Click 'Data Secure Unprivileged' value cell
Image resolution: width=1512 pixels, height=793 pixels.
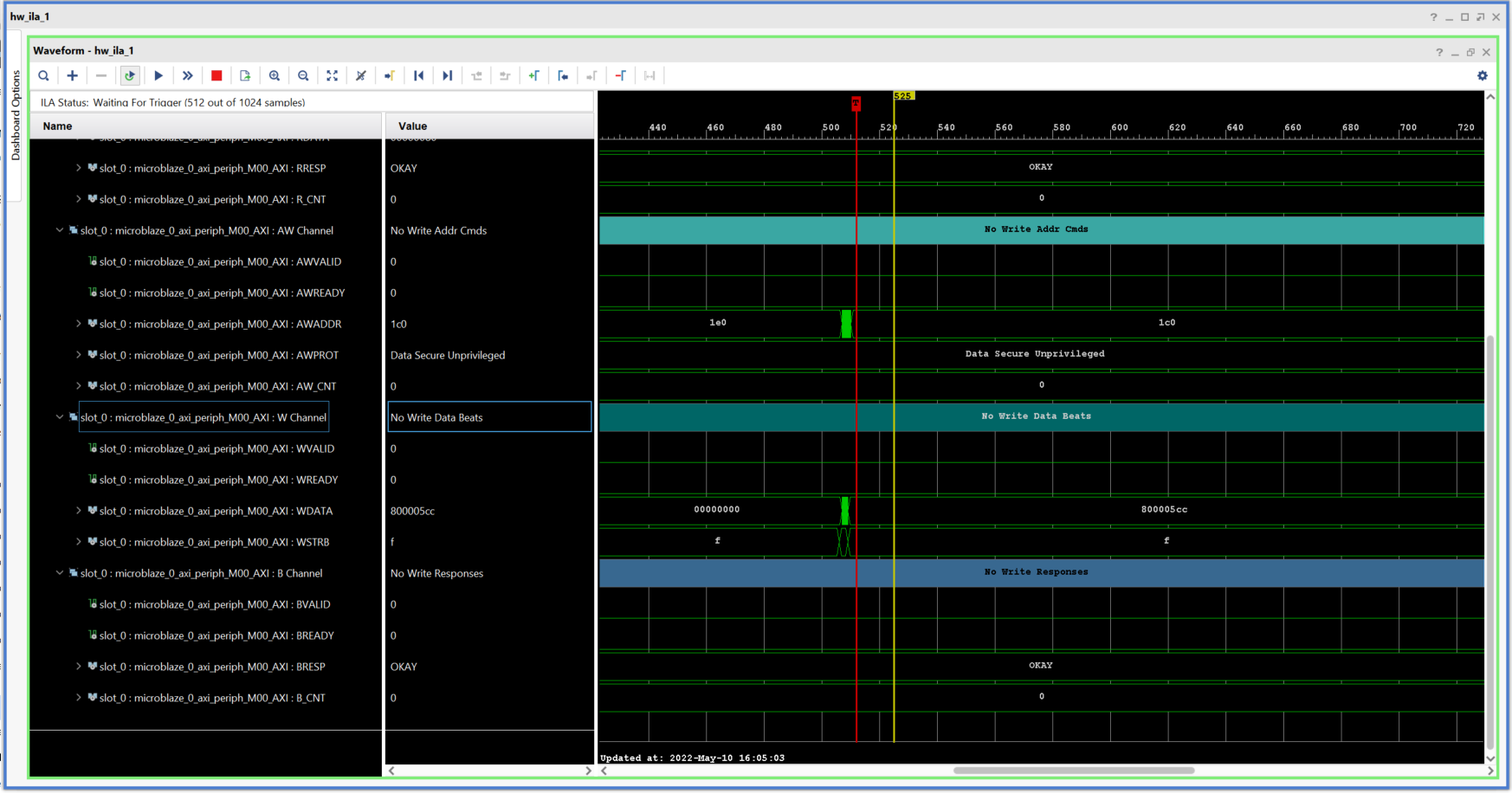pyautogui.click(x=448, y=355)
